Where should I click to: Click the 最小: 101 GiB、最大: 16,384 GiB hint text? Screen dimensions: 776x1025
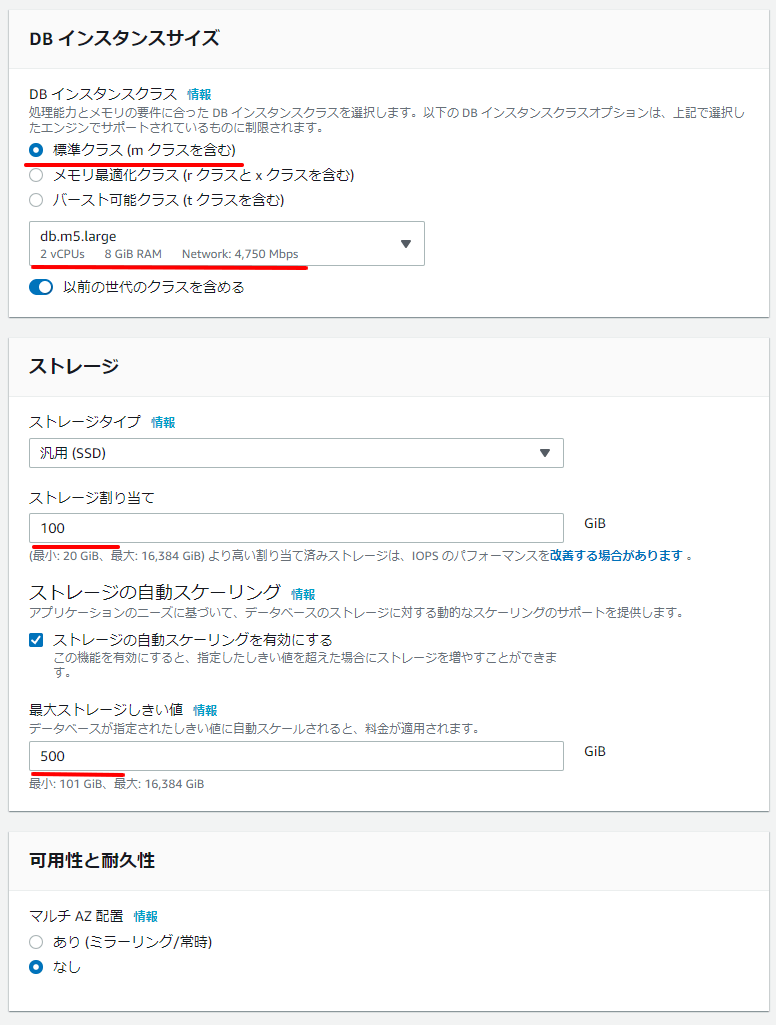(116, 784)
